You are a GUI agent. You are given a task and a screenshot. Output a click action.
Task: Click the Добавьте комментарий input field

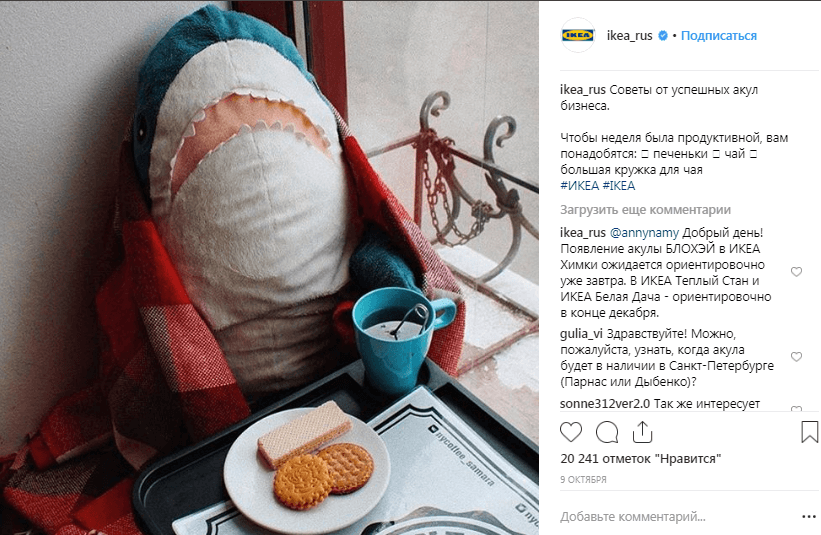pyautogui.click(x=675, y=517)
